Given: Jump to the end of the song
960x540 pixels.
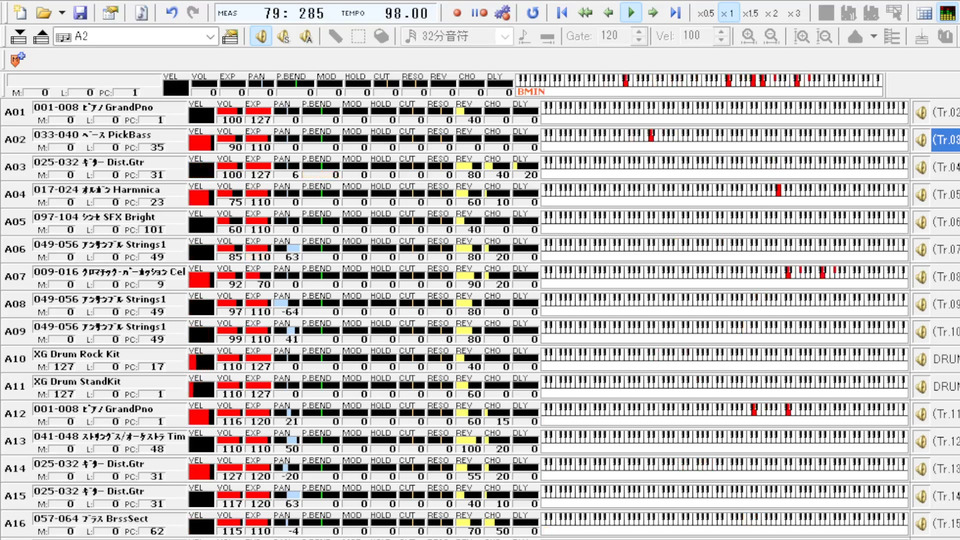Looking at the screenshot, I should point(675,13).
